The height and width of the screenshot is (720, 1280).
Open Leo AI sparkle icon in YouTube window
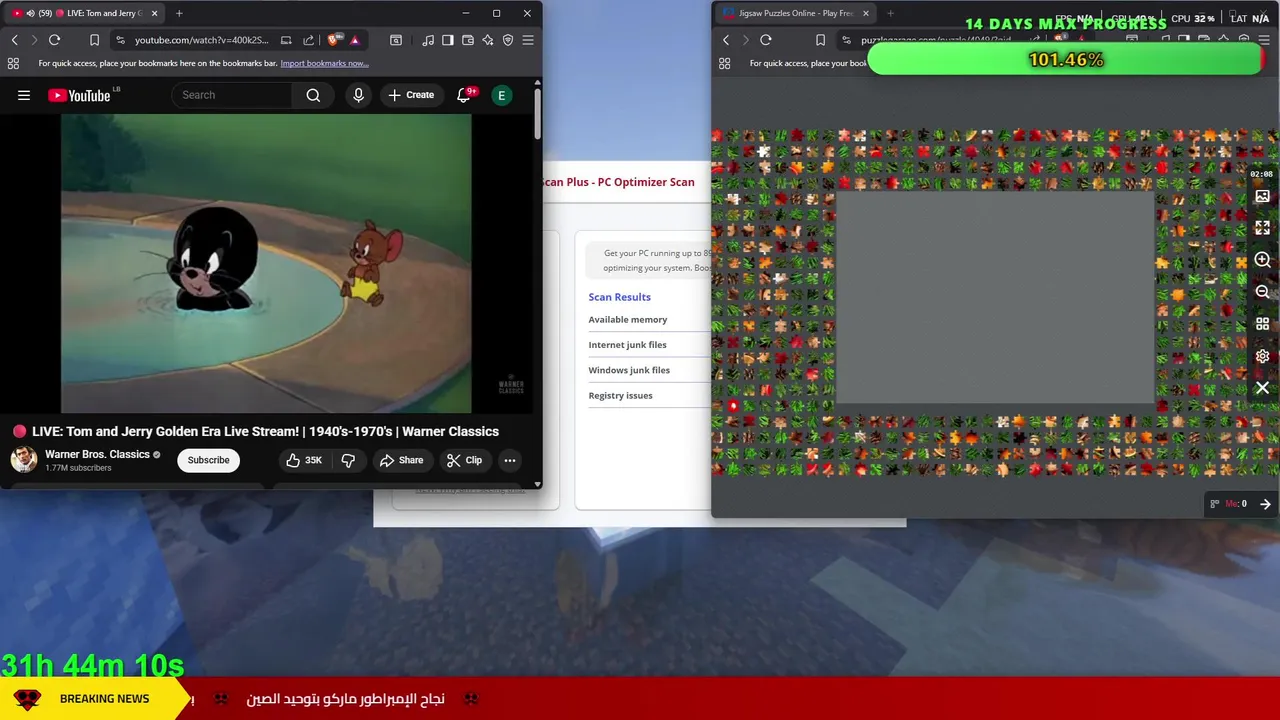[x=487, y=40]
